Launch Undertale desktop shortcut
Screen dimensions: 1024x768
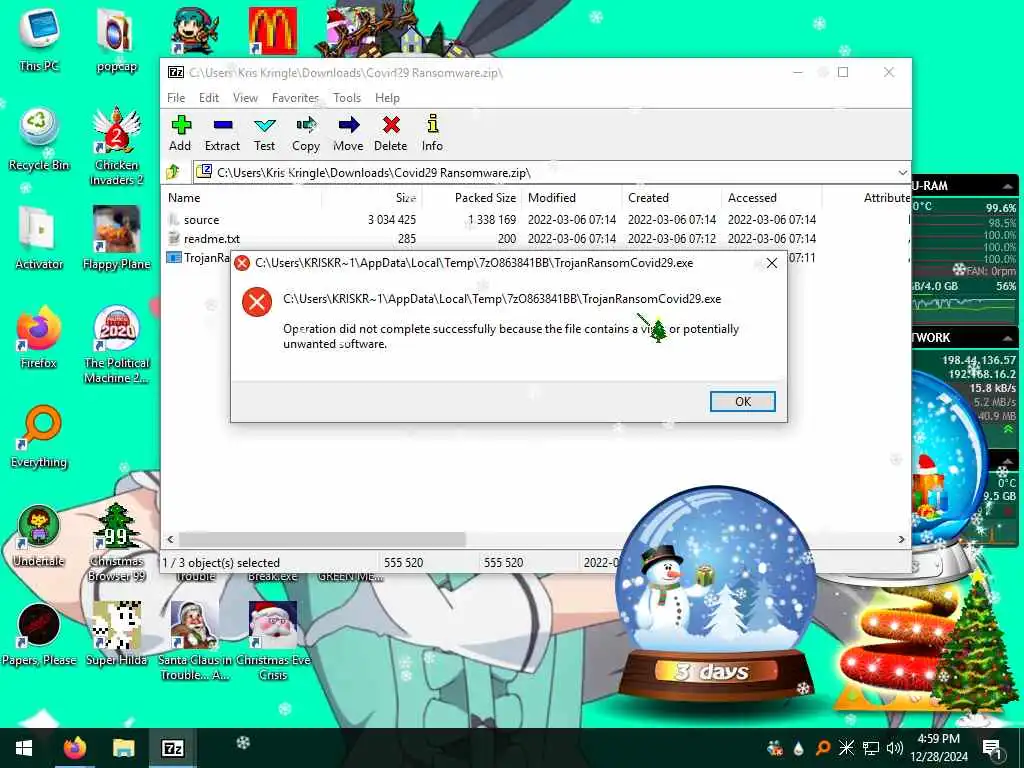(39, 536)
